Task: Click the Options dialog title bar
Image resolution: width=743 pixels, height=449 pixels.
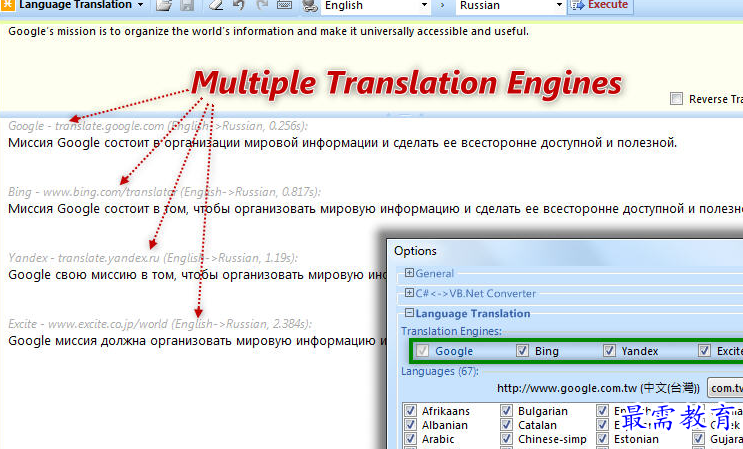Action: 566,251
